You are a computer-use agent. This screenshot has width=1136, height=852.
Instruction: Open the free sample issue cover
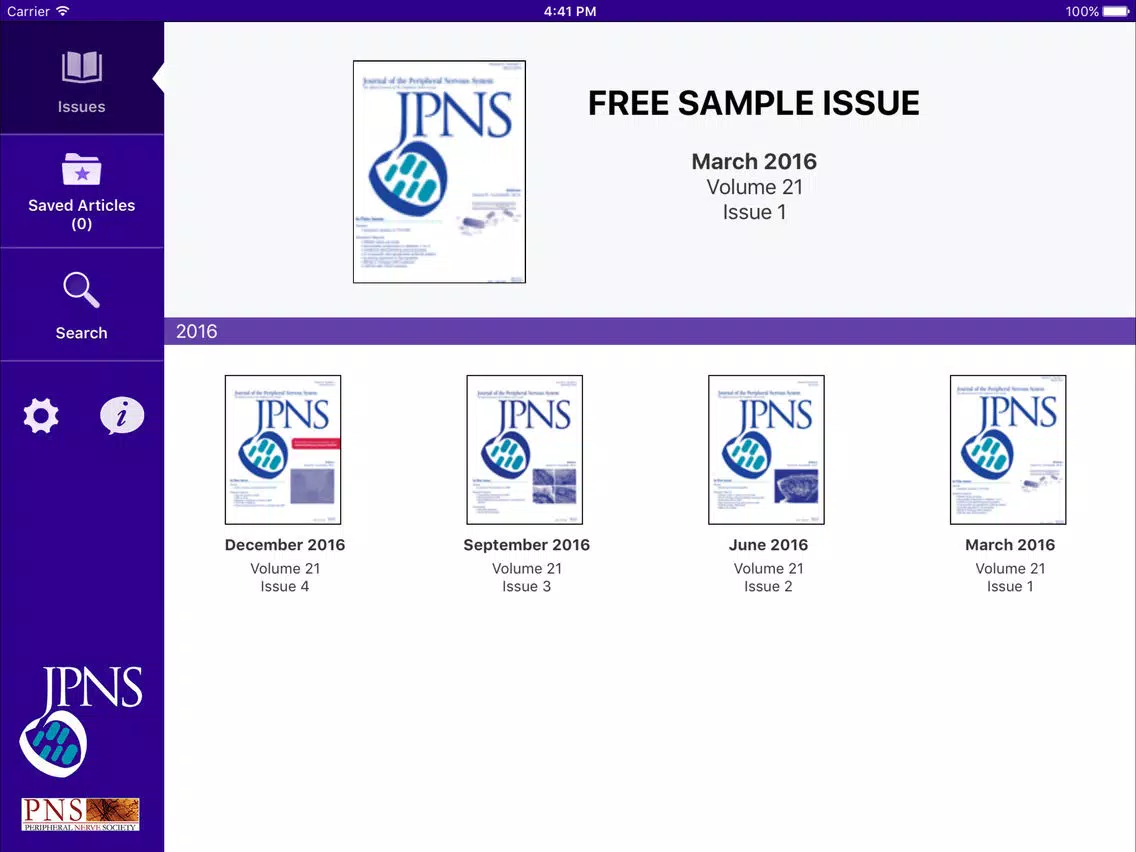(439, 172)
